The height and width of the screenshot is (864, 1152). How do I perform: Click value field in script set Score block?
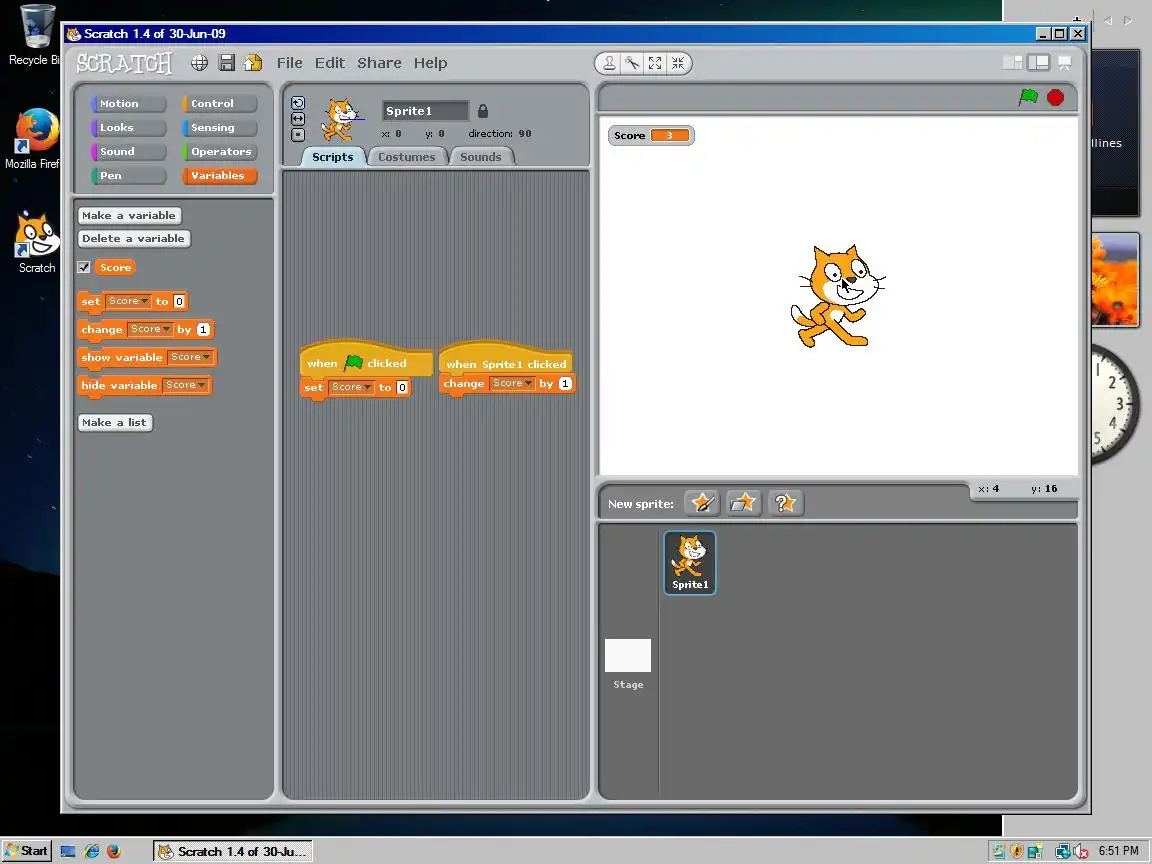pos(402,387)
